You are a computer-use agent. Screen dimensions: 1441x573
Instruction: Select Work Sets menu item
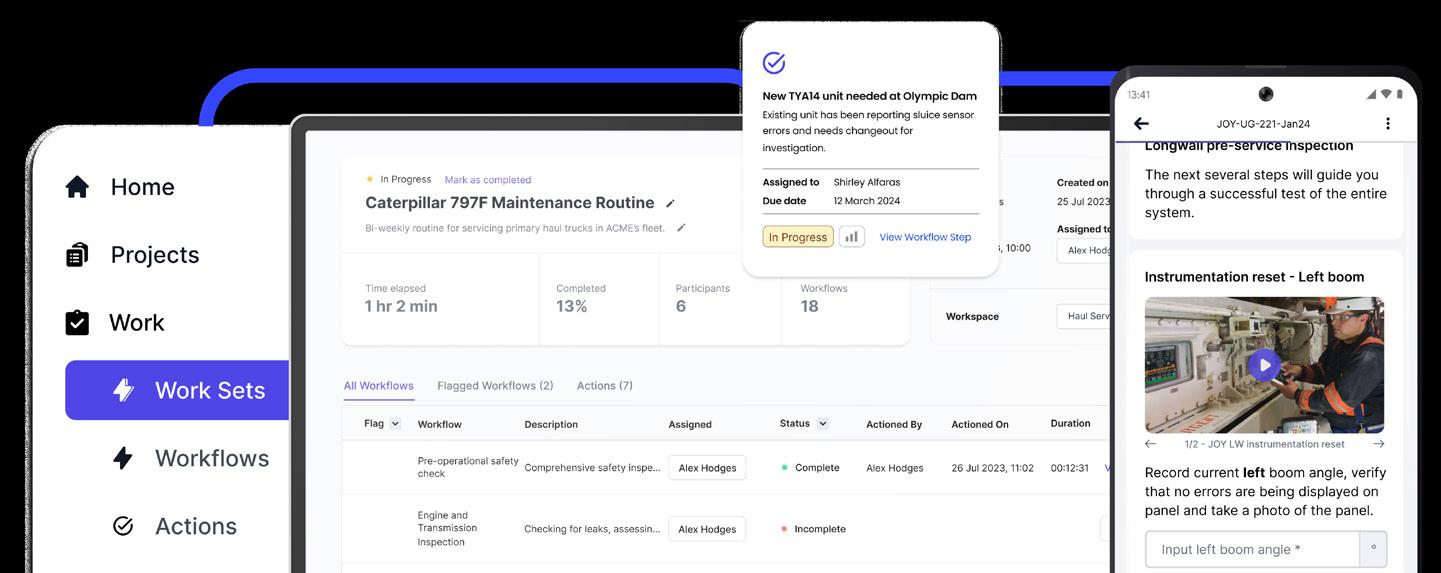tap(177, 390)
